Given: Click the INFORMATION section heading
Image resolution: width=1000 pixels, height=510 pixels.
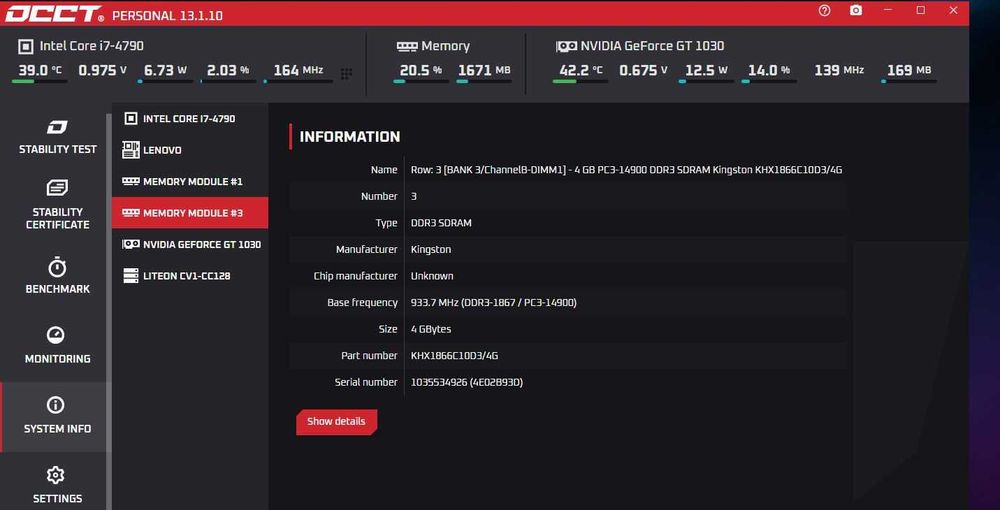Looking at the screenshot, I should [350, 136].
